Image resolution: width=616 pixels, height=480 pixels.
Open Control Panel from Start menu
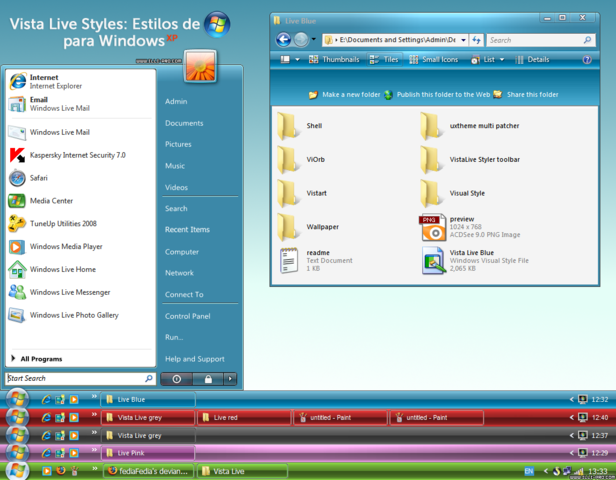[x=187, y=316]
